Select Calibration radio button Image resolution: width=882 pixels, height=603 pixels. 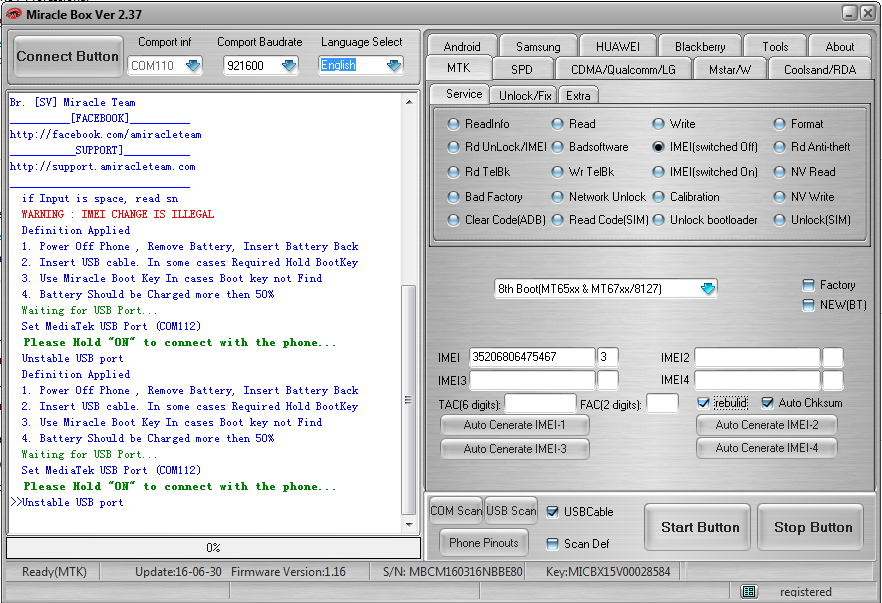coord(658,197)
